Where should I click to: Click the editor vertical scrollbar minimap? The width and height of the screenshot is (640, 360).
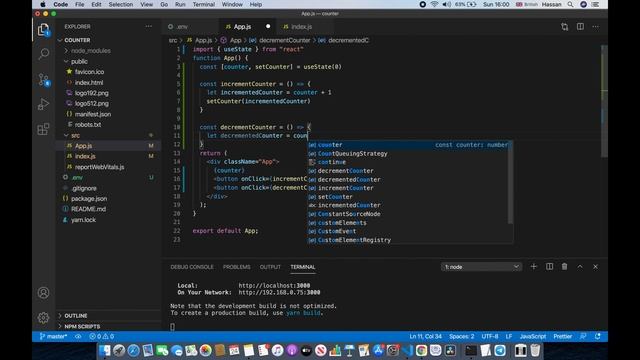(x=604, y=101)
